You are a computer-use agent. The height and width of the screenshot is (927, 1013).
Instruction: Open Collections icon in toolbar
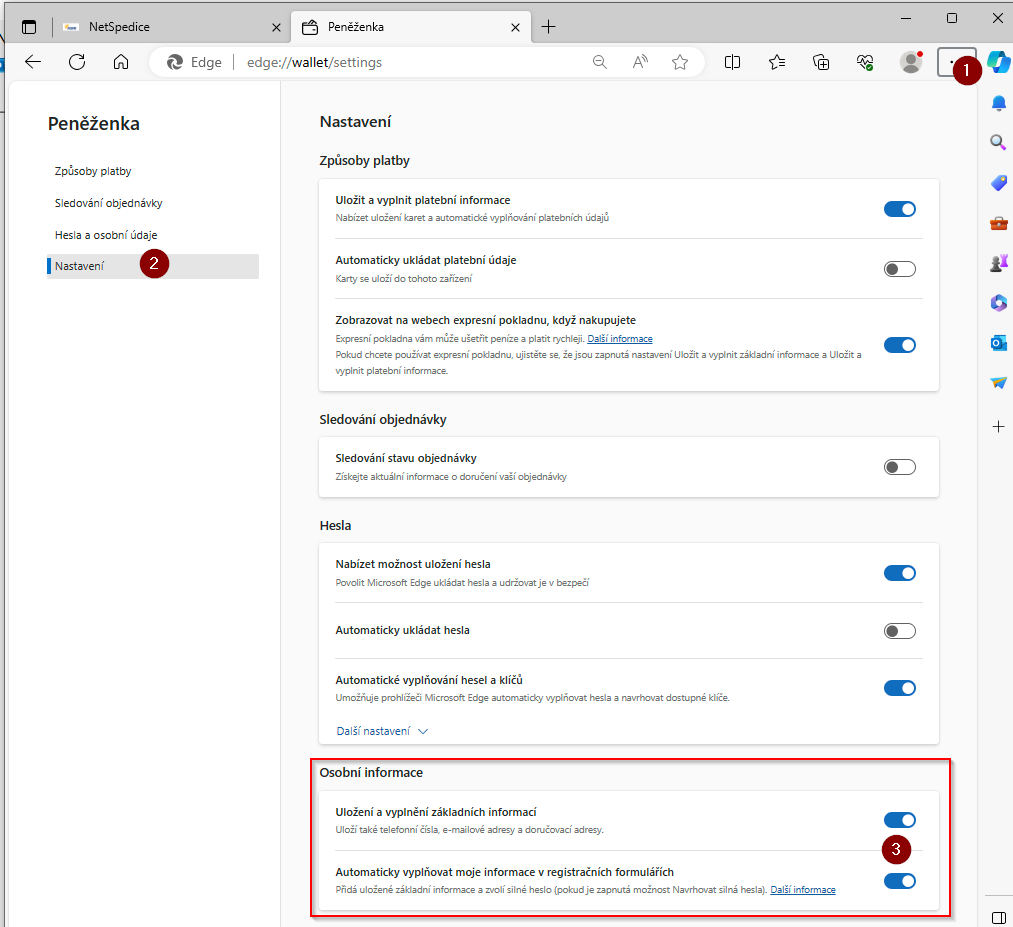point(821,62)
